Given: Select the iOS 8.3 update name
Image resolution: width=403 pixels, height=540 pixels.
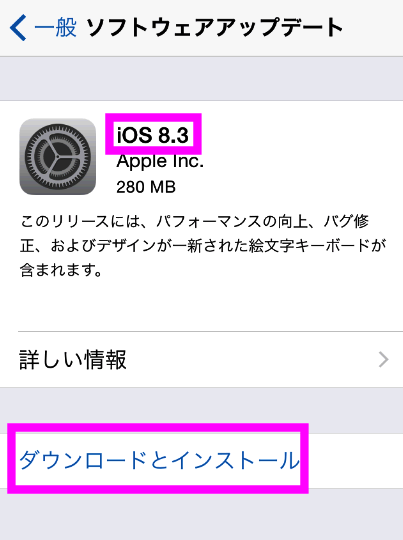Looking at the screenshot, I should [x=153, y=135].
